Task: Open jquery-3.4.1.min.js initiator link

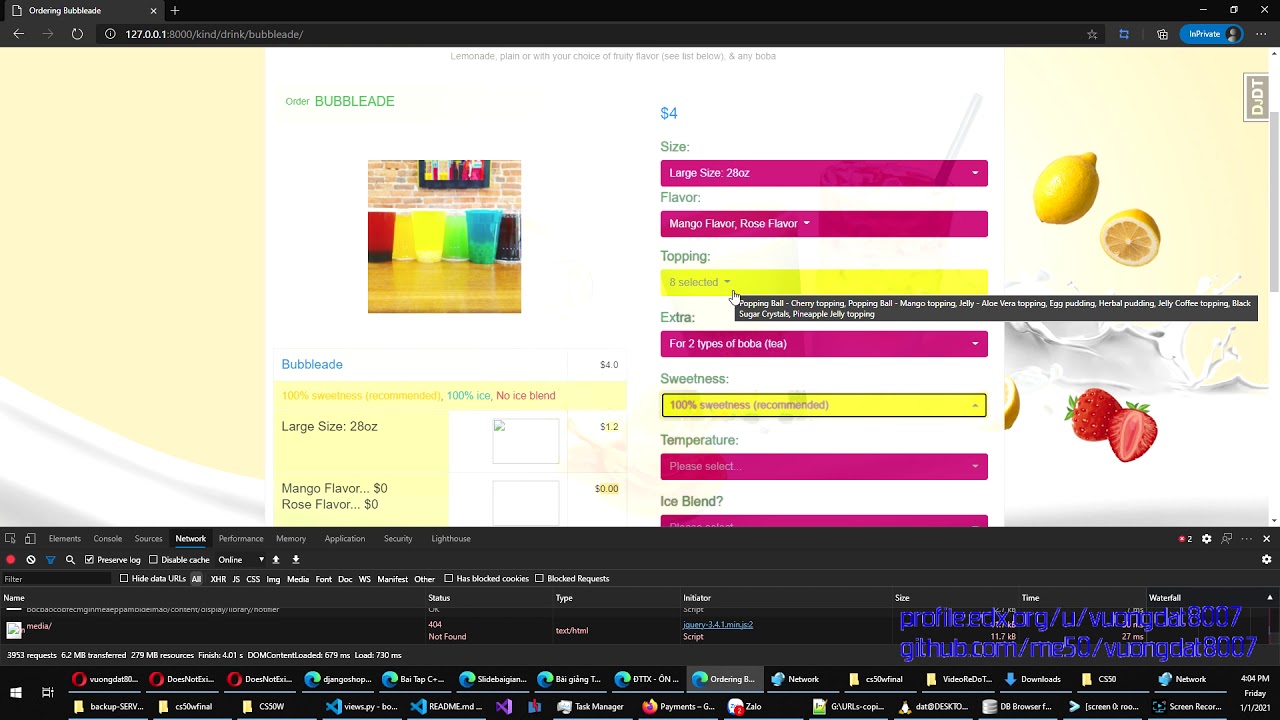Action: 718,625
